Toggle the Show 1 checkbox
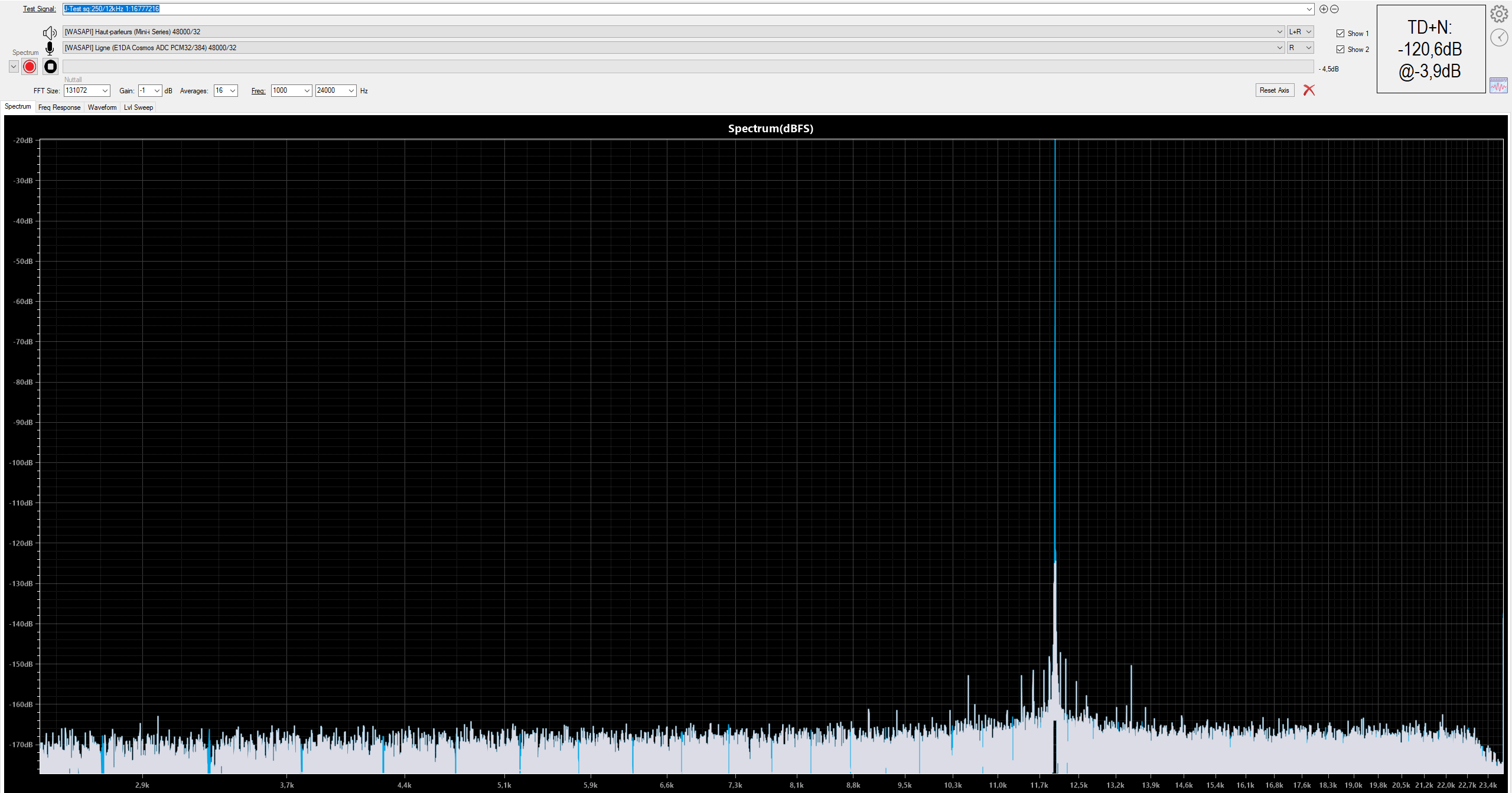The height and width of the screenshot is (793, 1512). pyautogui.click(x=1341, y=34)
